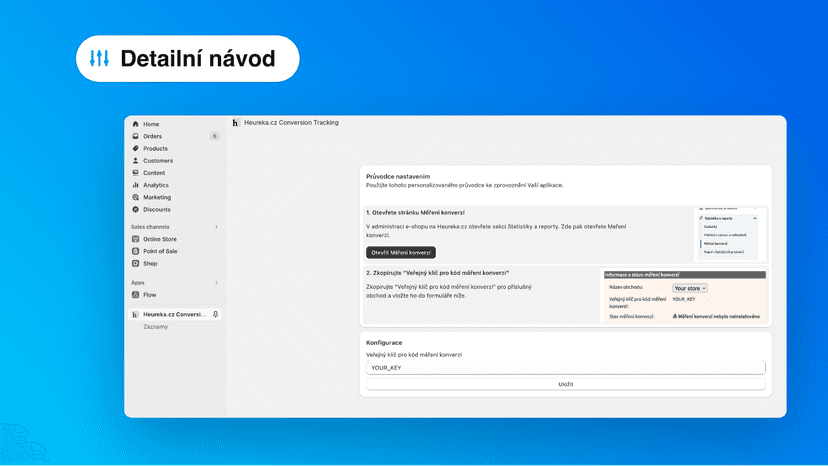828x466 pixels.
Task: Click the Veřejný klíč input field
Action: [x=566, y=368]
